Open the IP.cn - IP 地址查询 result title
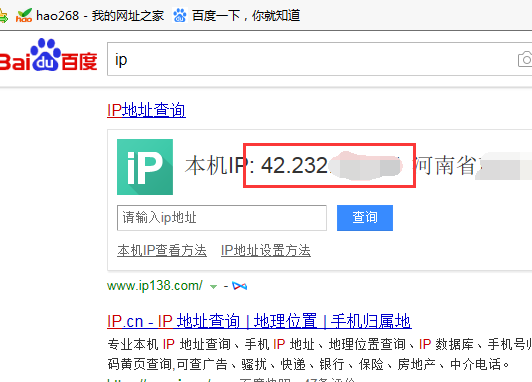 click(259, 321)
